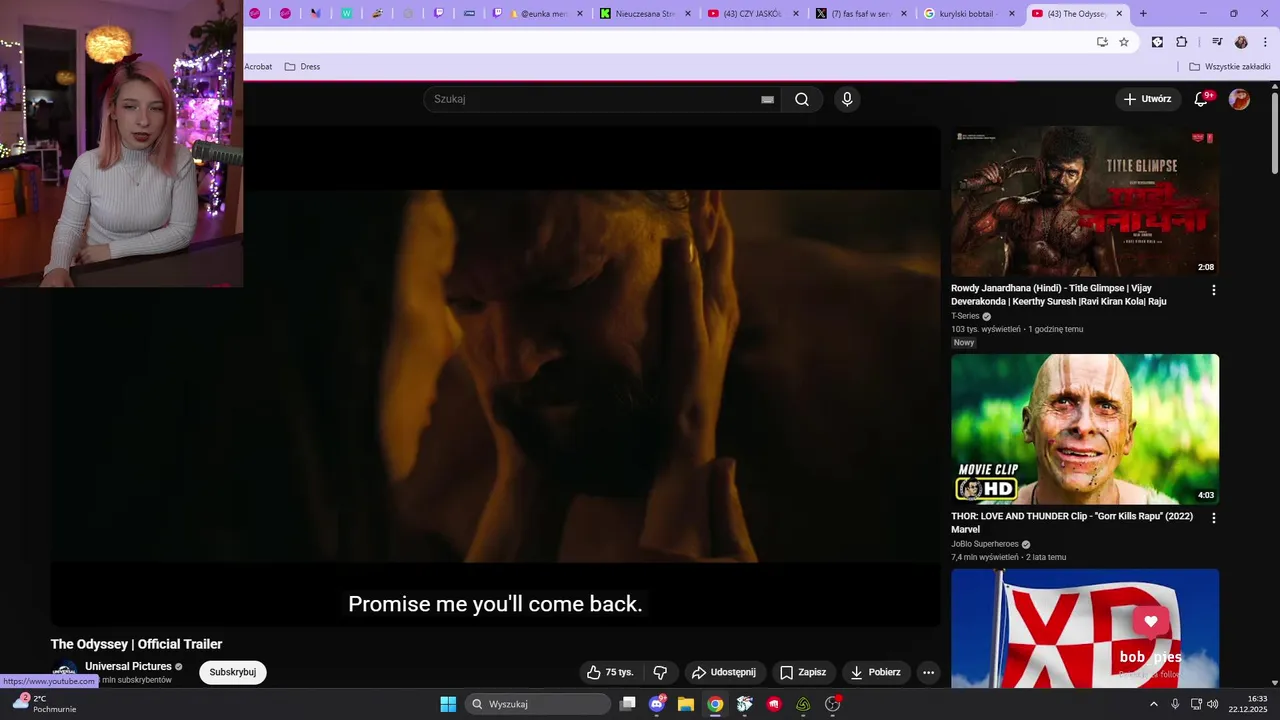Open Chrome profile avatar

(1241, 42)
